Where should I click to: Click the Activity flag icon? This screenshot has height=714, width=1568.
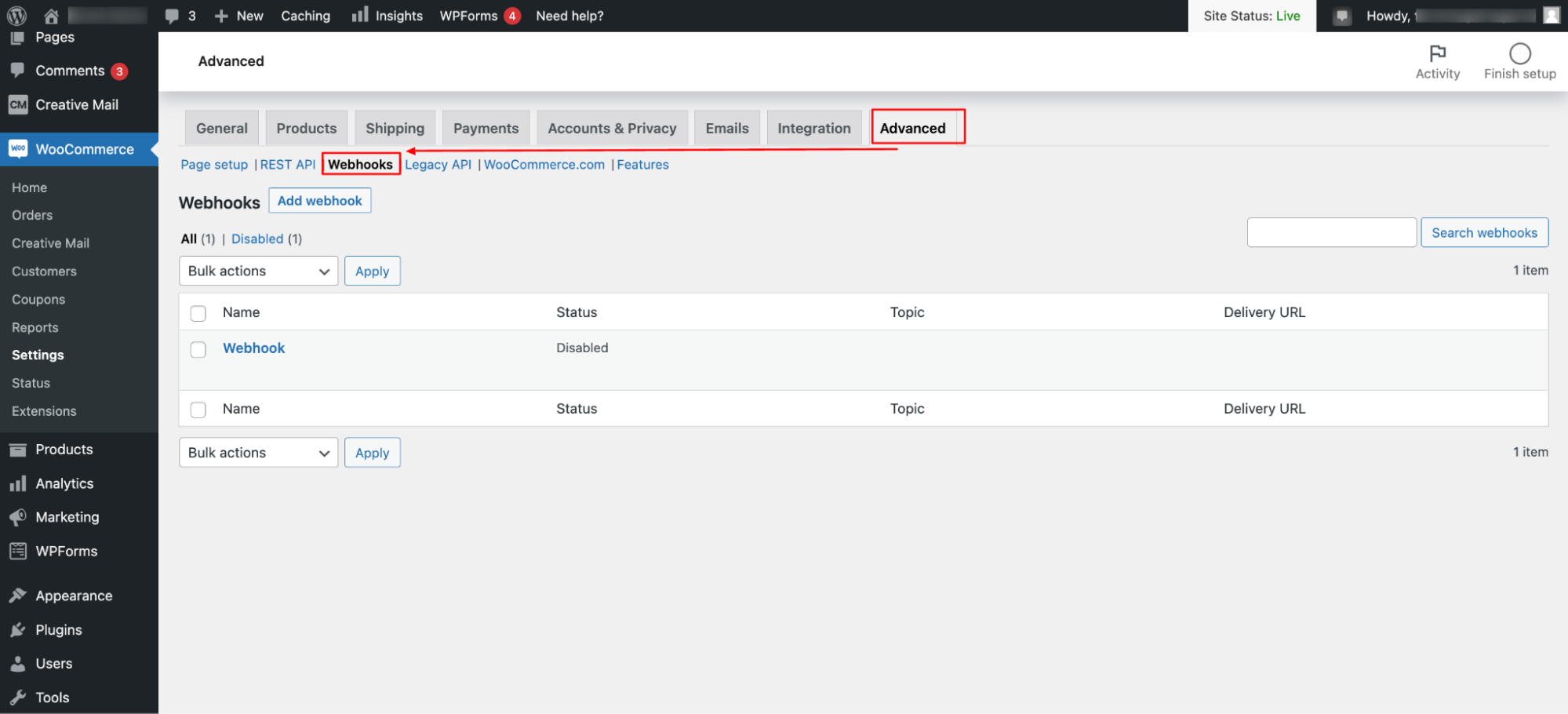pyautogui.click(x=1438, y=53)
